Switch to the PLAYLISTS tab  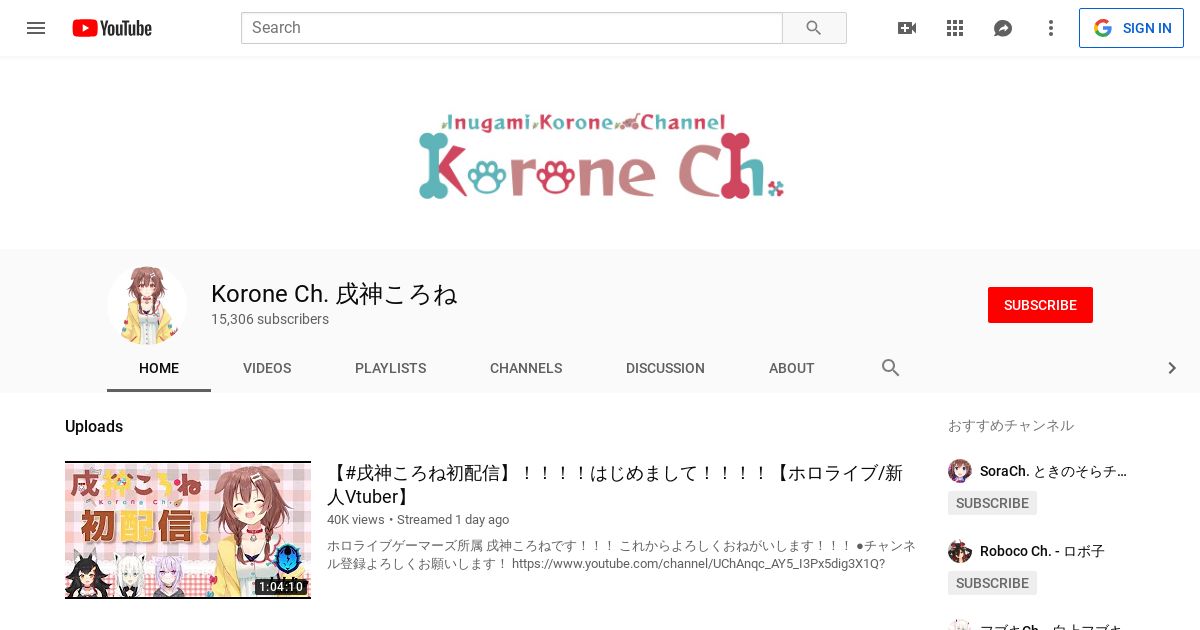click(x=391, y=368)
